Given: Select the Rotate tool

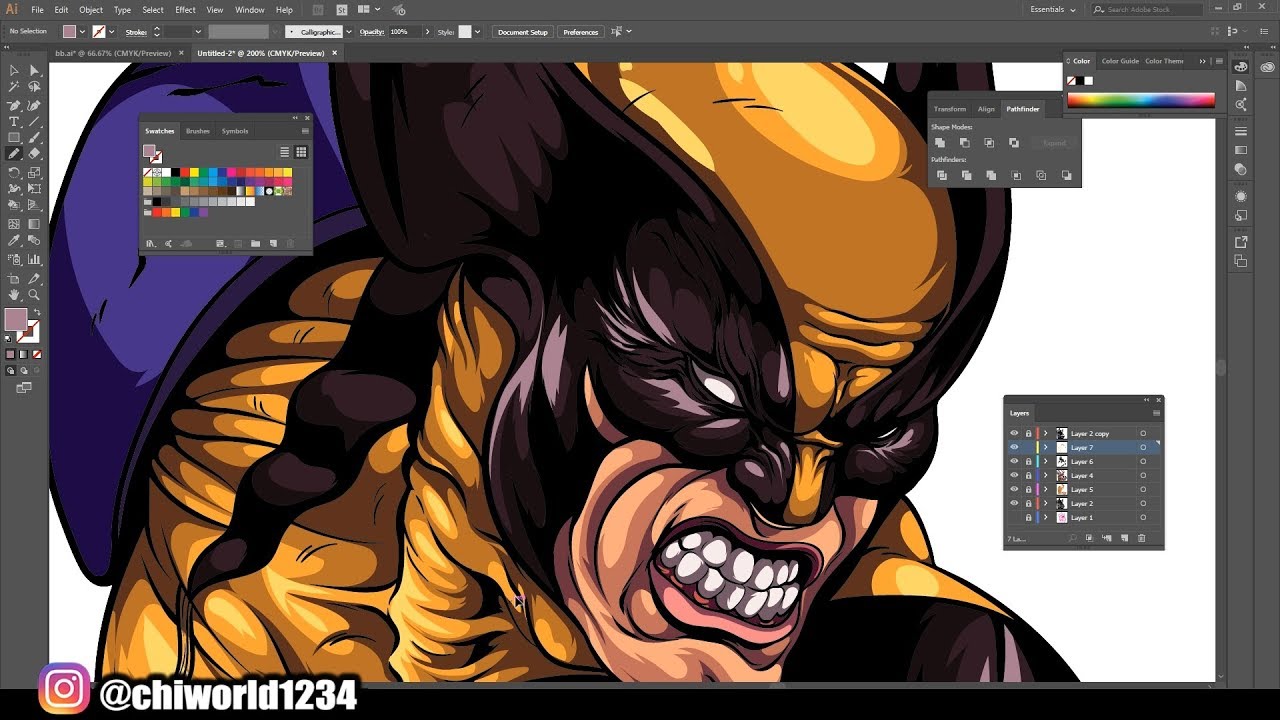Looking at the screenshot, I should pyautogui.click(x=14, y=173).
